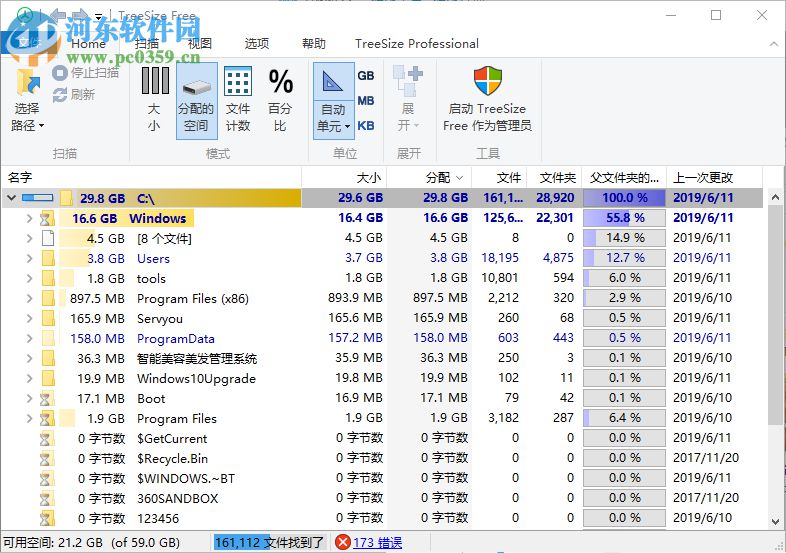786x553 pixels.
Task: Launch TreeSize Free as administrator shield icon
Action: (x=487, y=81)
